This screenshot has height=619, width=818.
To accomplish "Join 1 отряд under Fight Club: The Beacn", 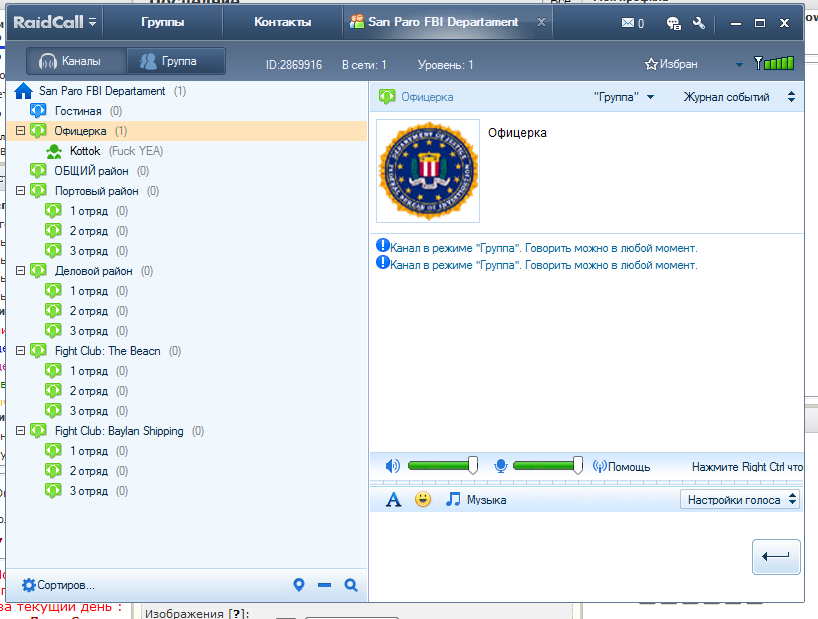I will 89,371.
